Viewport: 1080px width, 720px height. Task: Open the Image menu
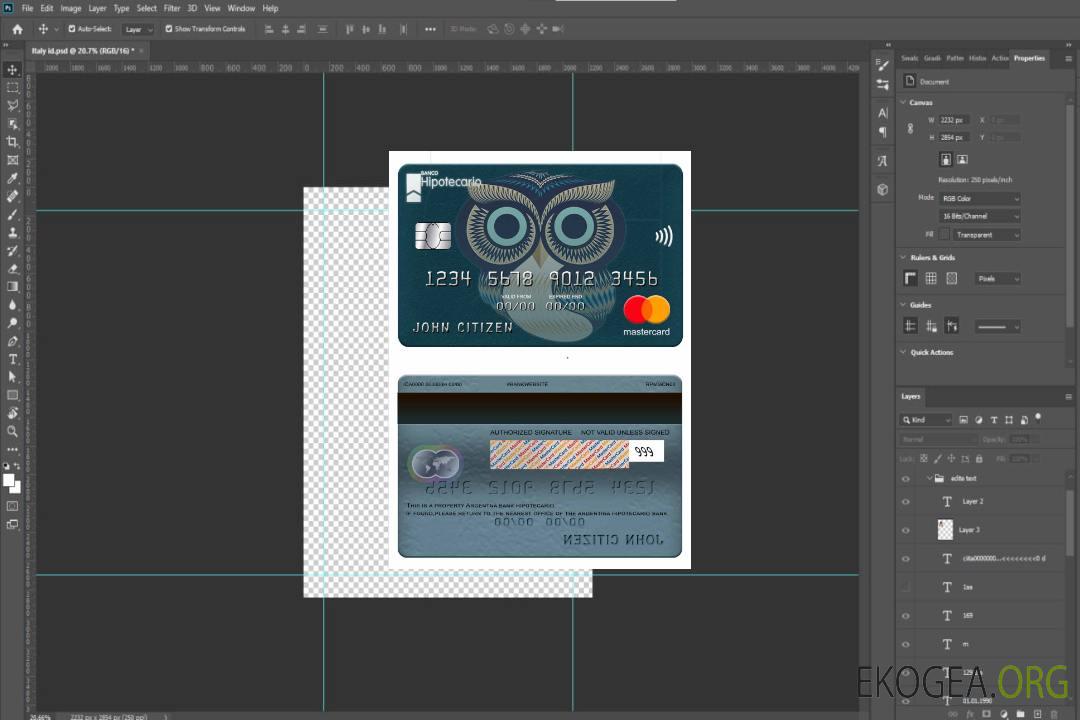[x=70, y=8]
